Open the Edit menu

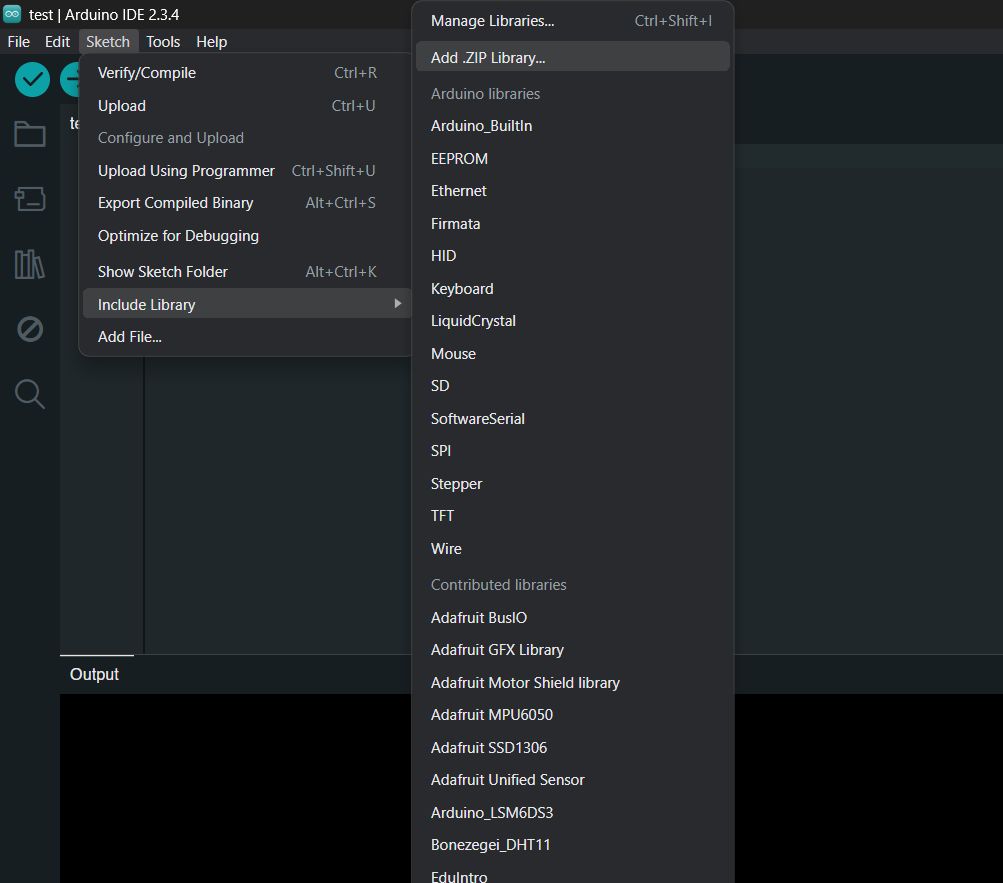point(57,42)
